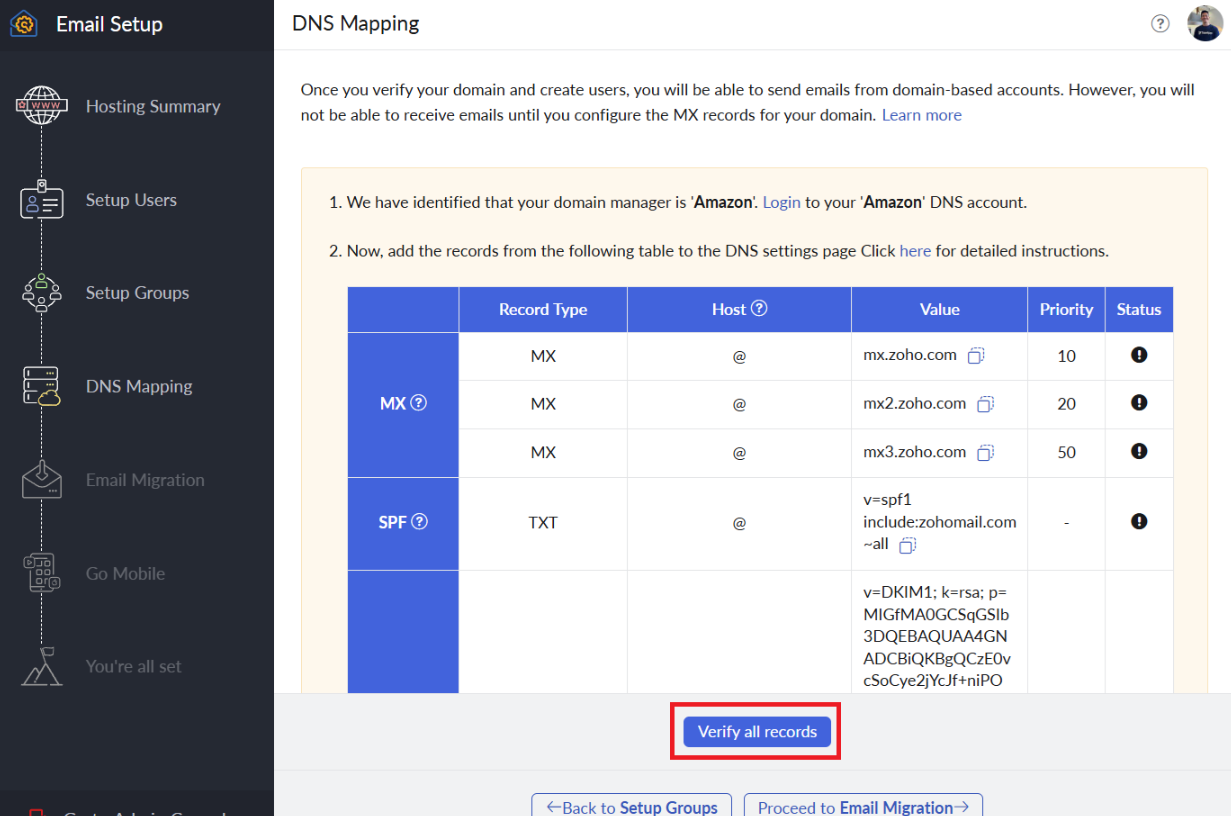
Task: Click the MX help question icon
Action: (x=419, y=403)
